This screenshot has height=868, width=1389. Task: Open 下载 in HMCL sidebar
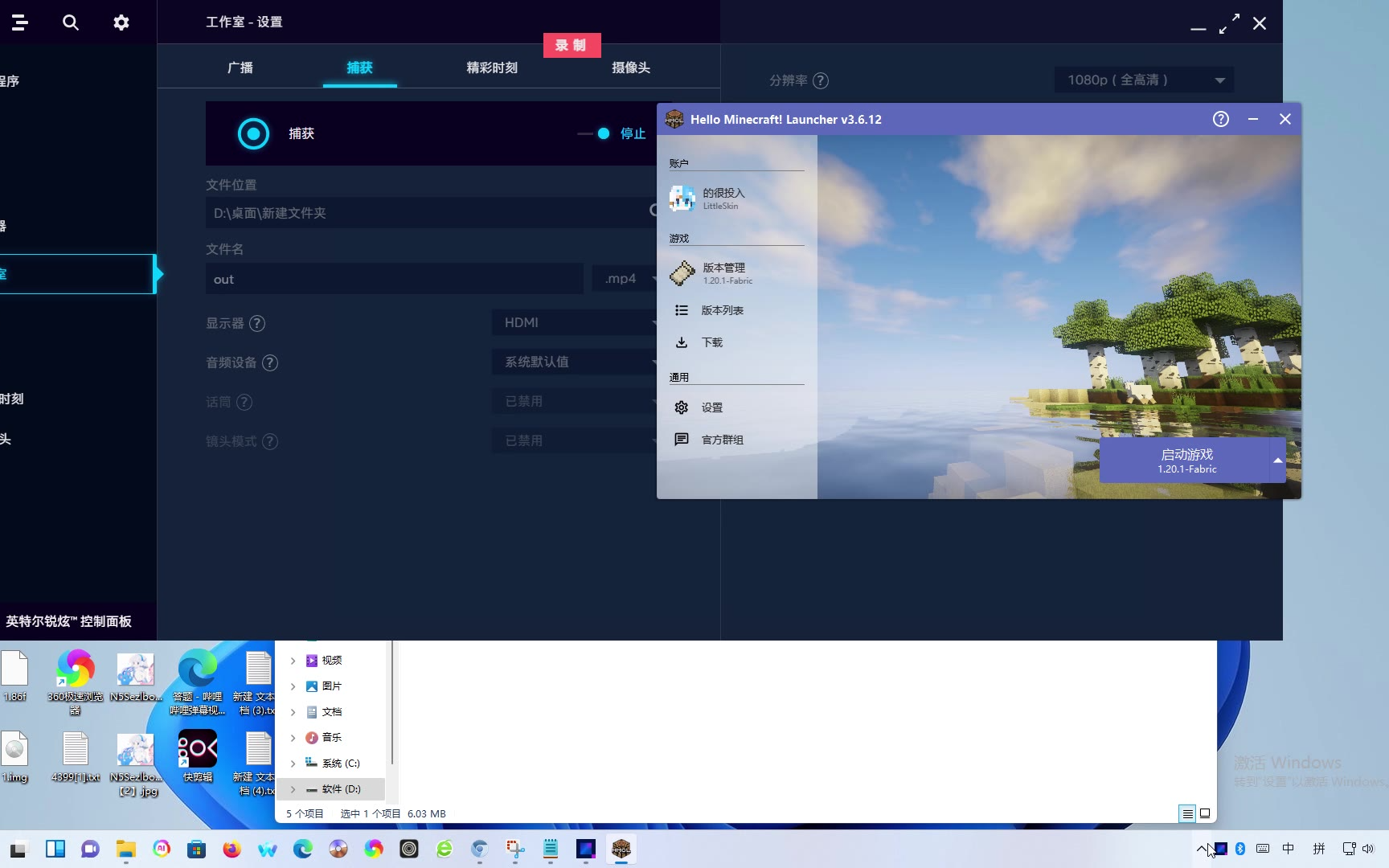click(x=736, y=342)
